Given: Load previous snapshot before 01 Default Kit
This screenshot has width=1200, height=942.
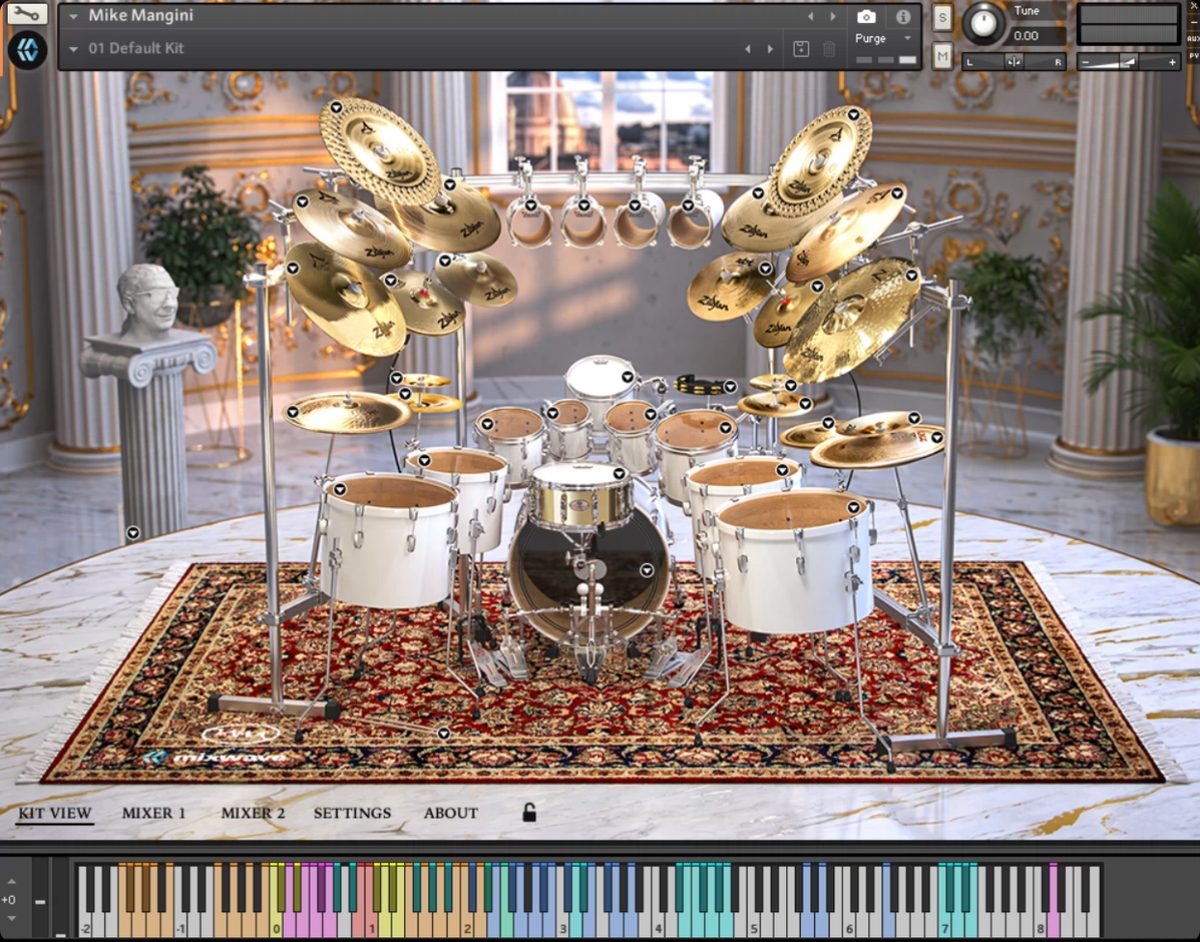Looking at the screenshot, I should click(x=747, y=49).
